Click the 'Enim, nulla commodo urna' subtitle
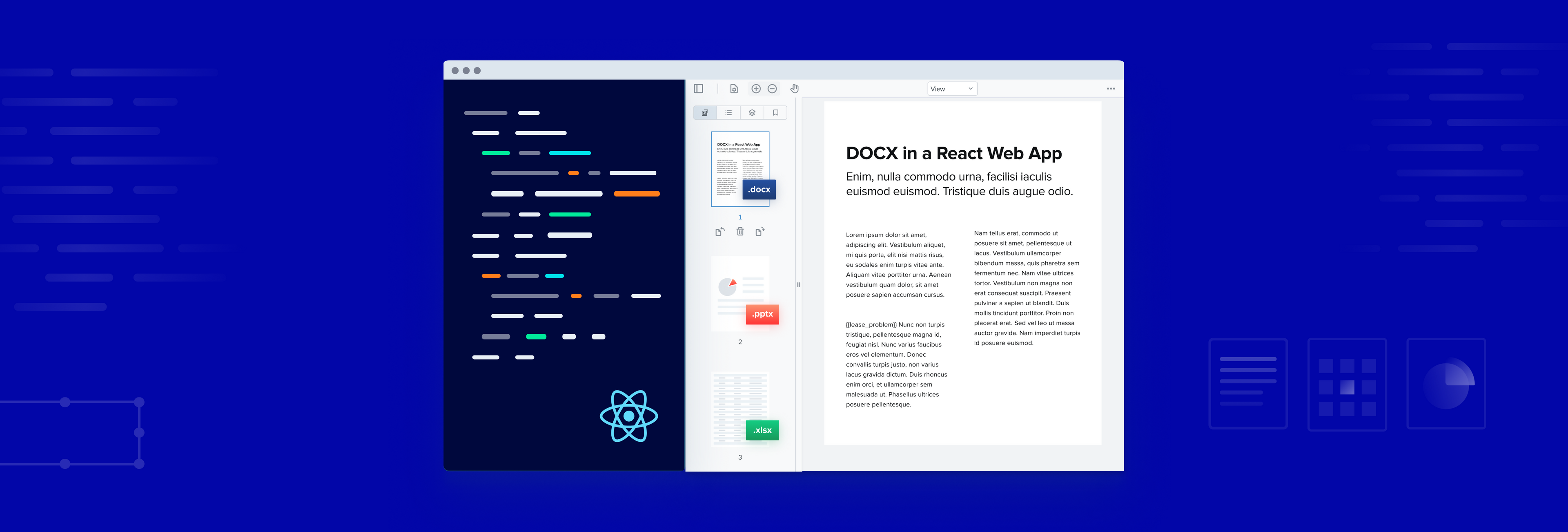This screenshot has width=1568, height=532. tap(959, 184)
